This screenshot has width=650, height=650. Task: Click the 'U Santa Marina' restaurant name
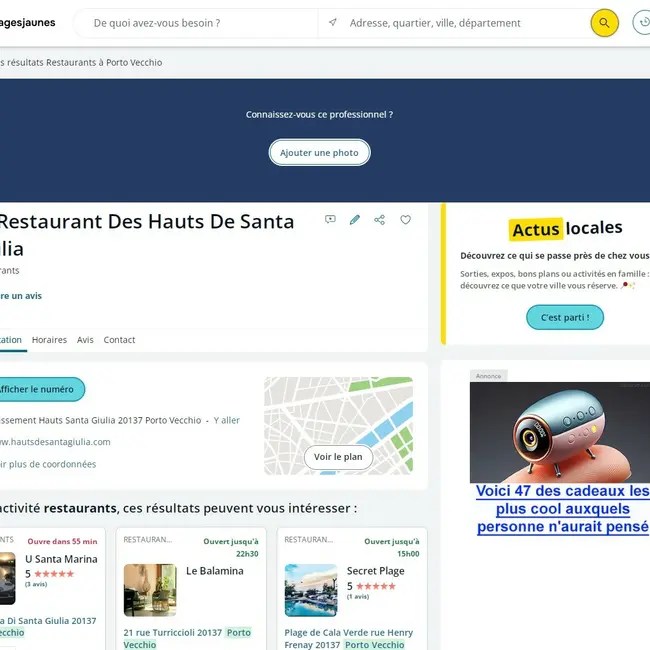coord(61,559)
